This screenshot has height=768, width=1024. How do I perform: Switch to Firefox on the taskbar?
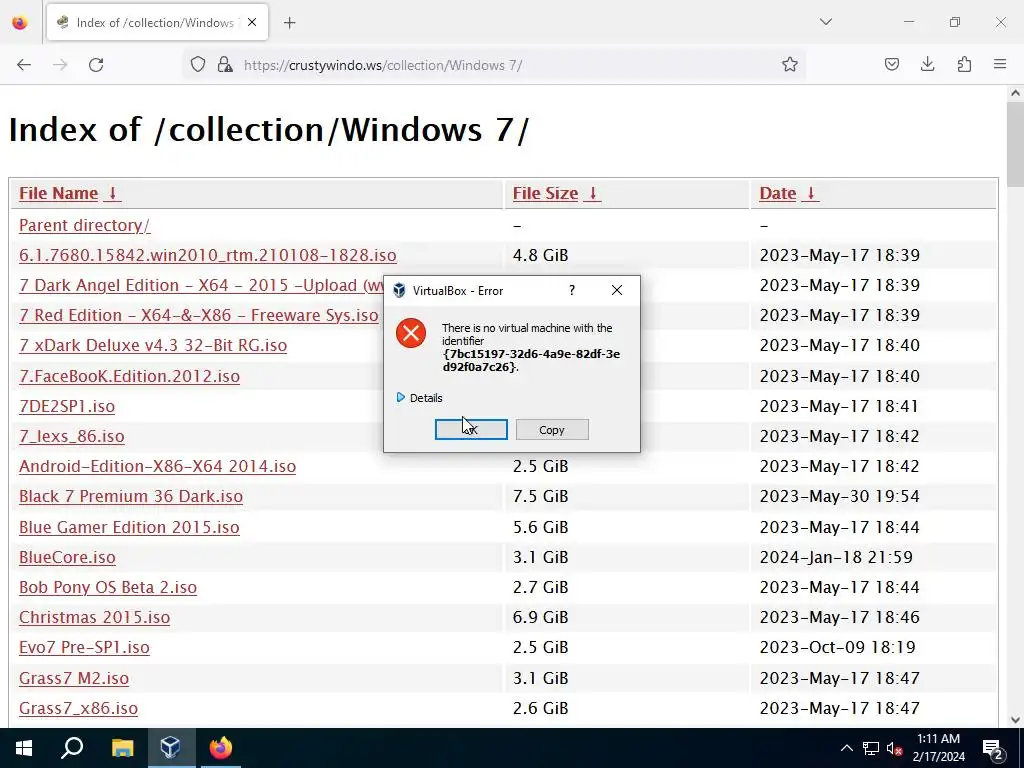point(221,748)
